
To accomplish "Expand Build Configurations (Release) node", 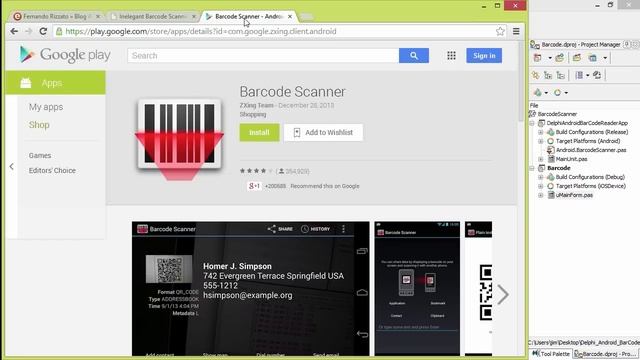I will click(540, 132).
